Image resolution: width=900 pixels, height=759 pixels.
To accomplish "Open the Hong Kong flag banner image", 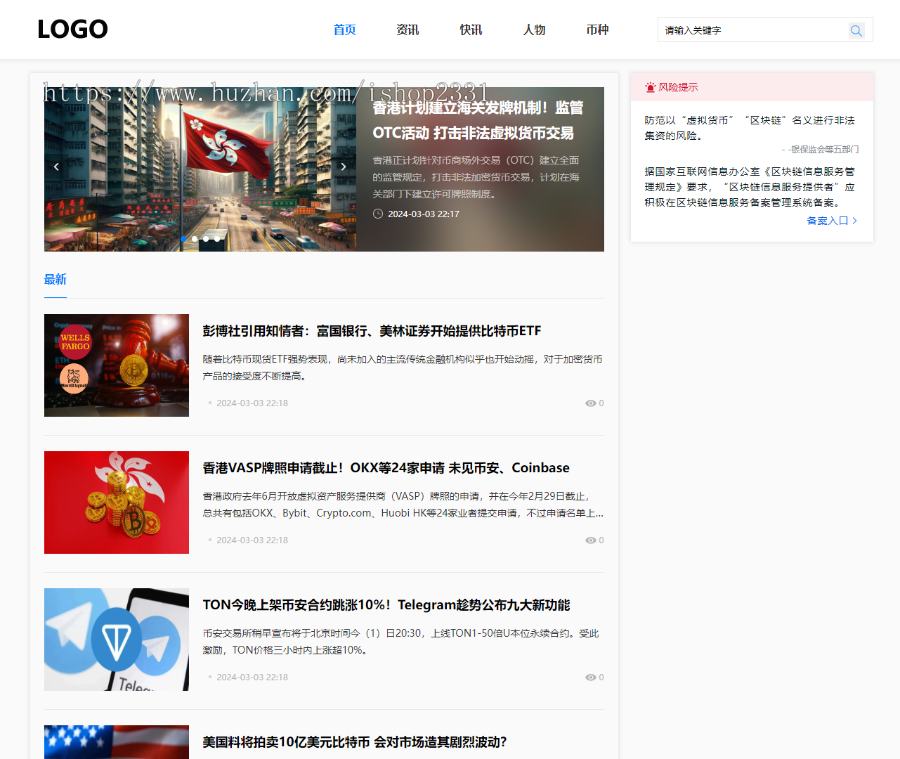I will point(200,169).
